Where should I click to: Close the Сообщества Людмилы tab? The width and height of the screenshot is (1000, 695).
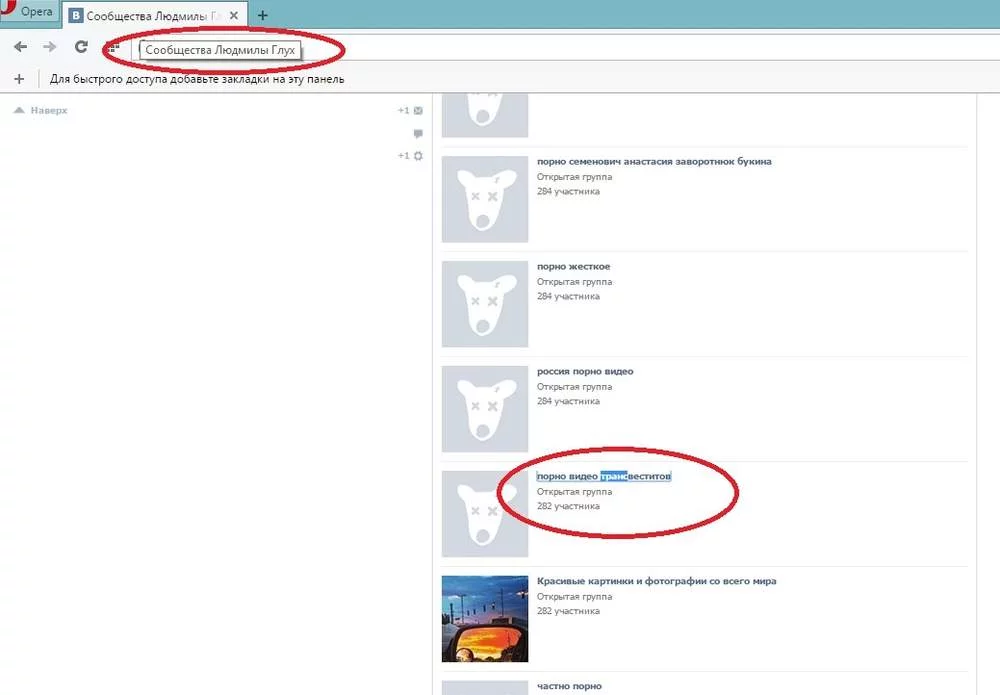click(234, 15)
